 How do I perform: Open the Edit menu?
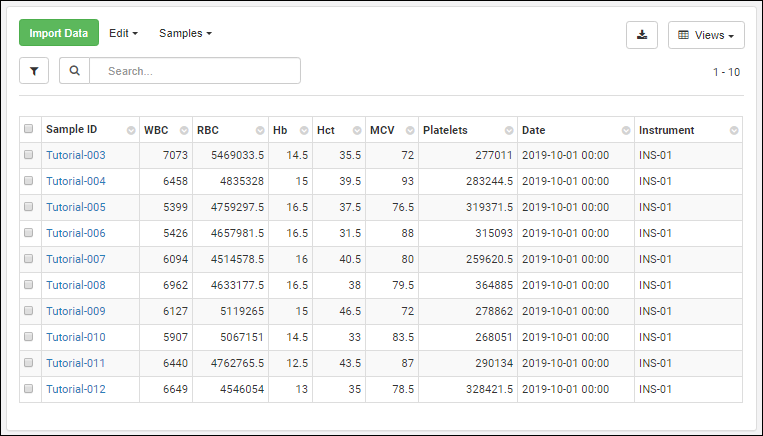[123, 33]
